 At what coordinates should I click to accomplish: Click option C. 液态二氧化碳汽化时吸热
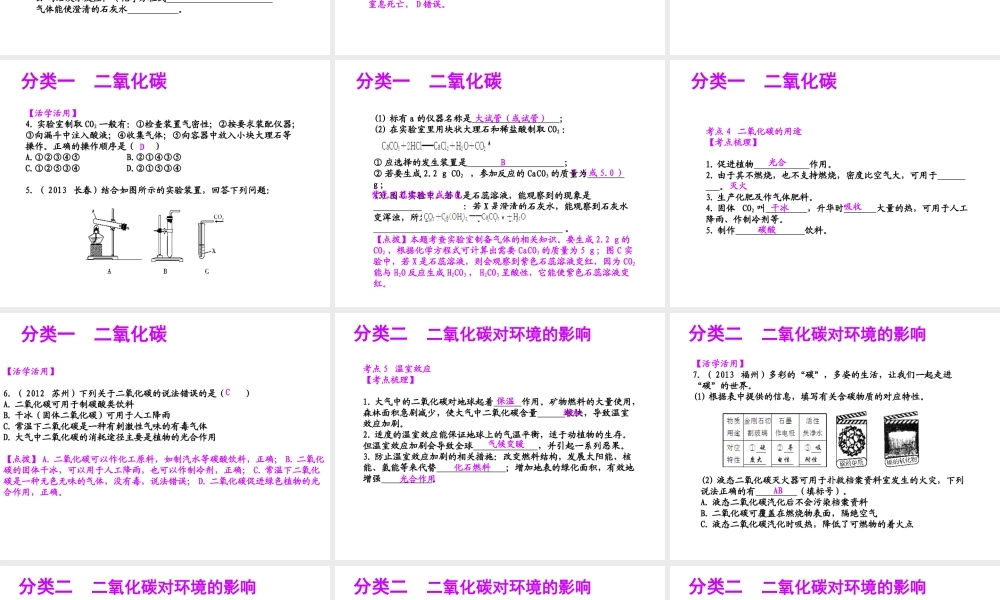coord(807,524)
